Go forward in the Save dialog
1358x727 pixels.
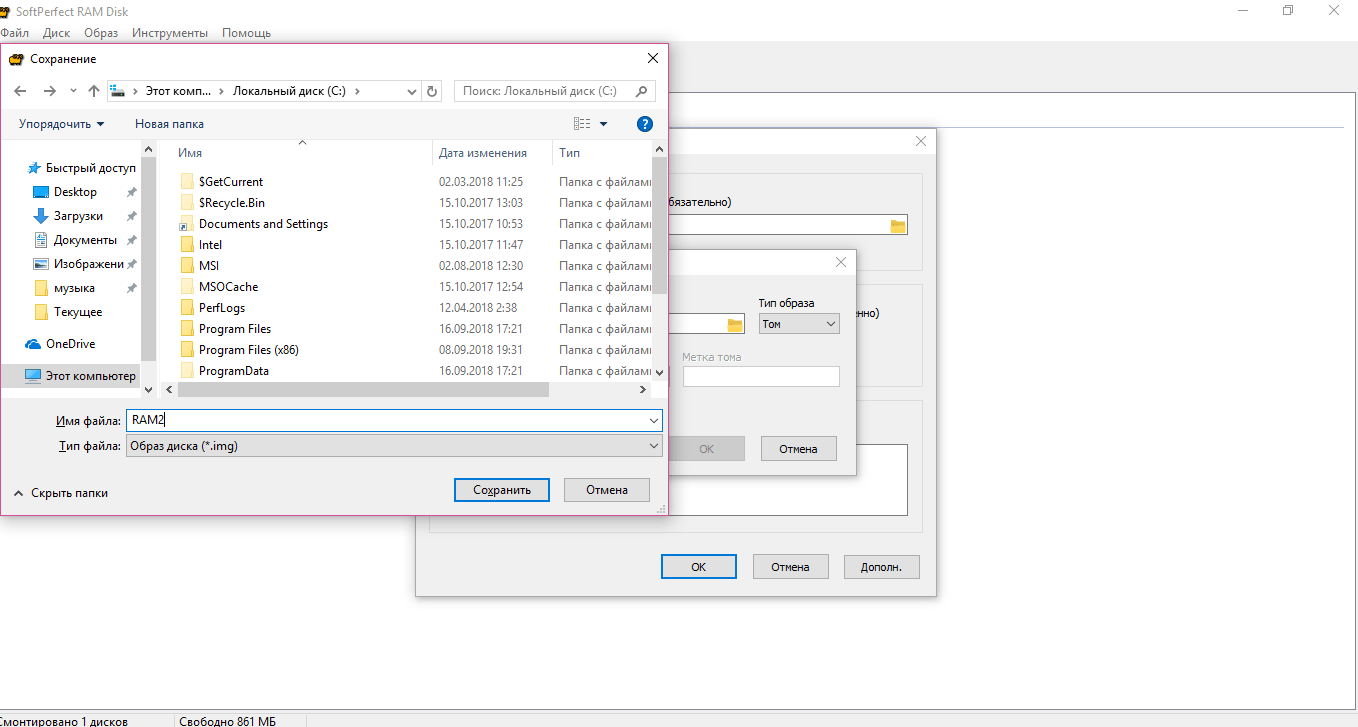coord(50,91)
